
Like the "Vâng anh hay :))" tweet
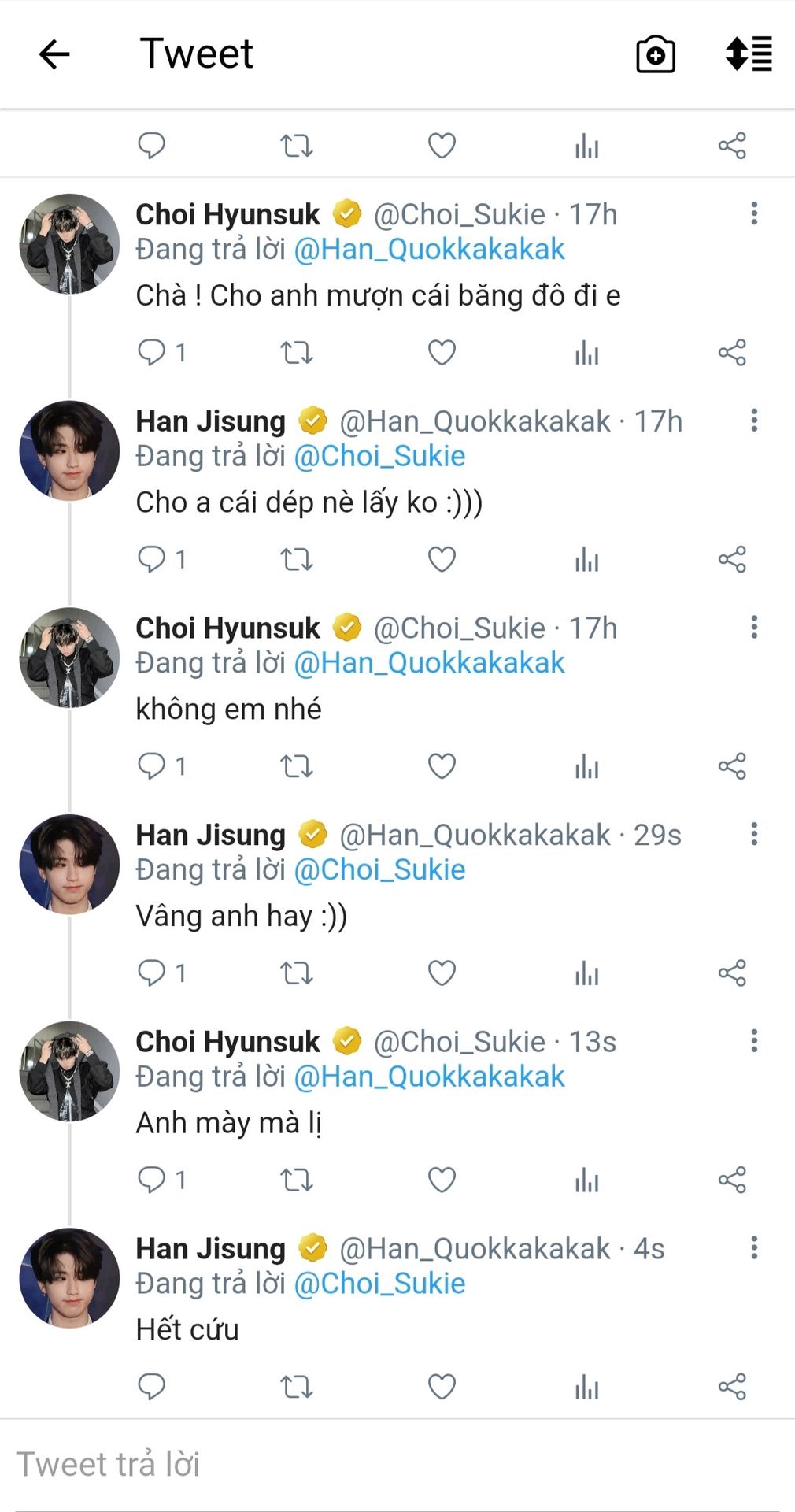tap(442, 973)
